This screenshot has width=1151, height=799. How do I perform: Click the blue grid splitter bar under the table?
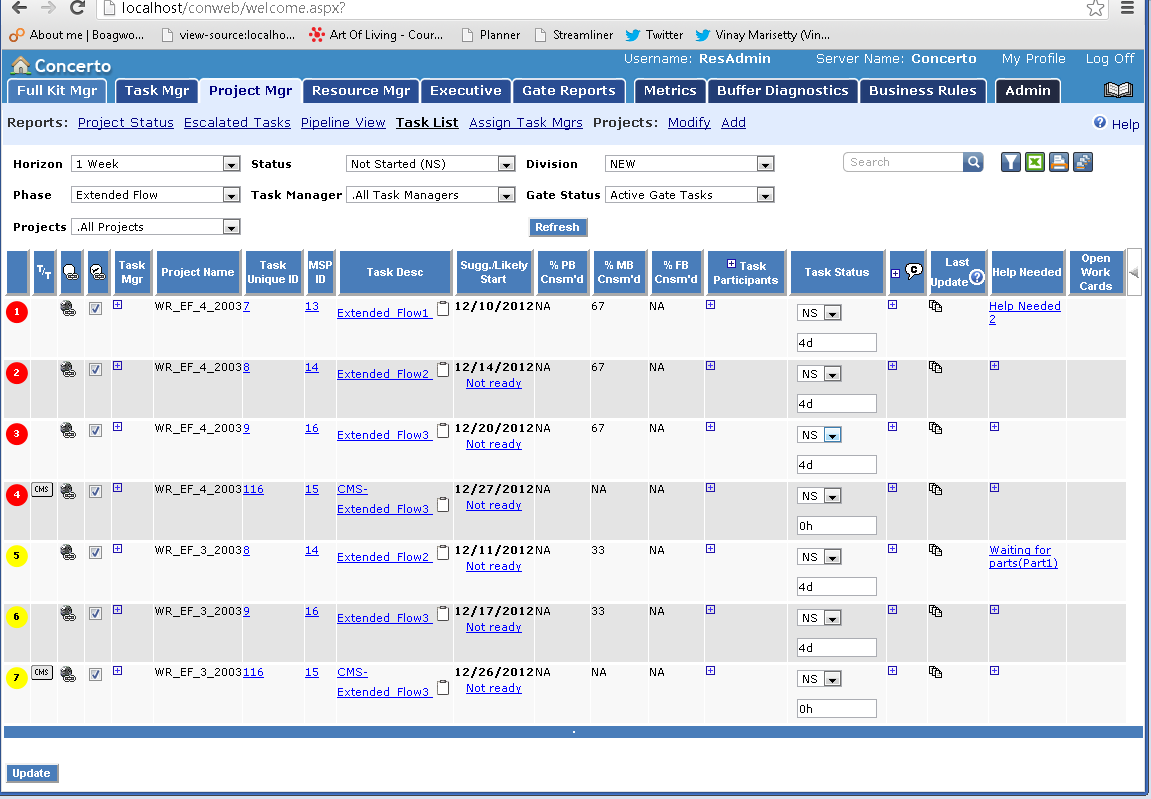coord(573,732)
